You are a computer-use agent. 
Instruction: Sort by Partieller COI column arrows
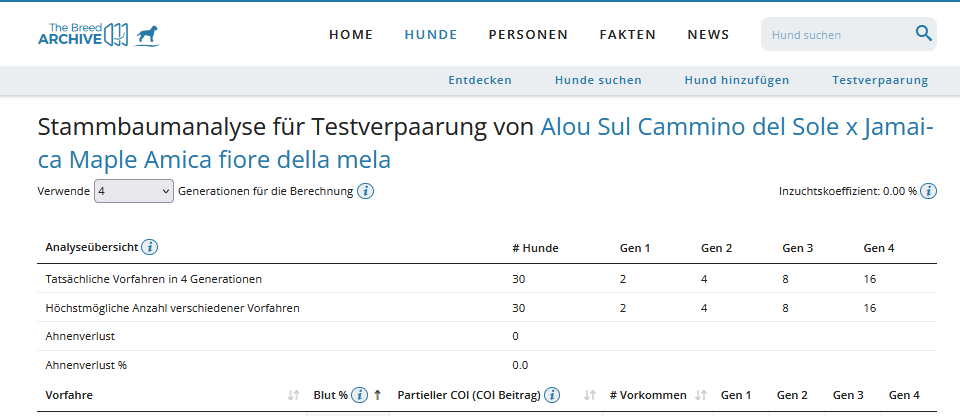click(590, 395)
